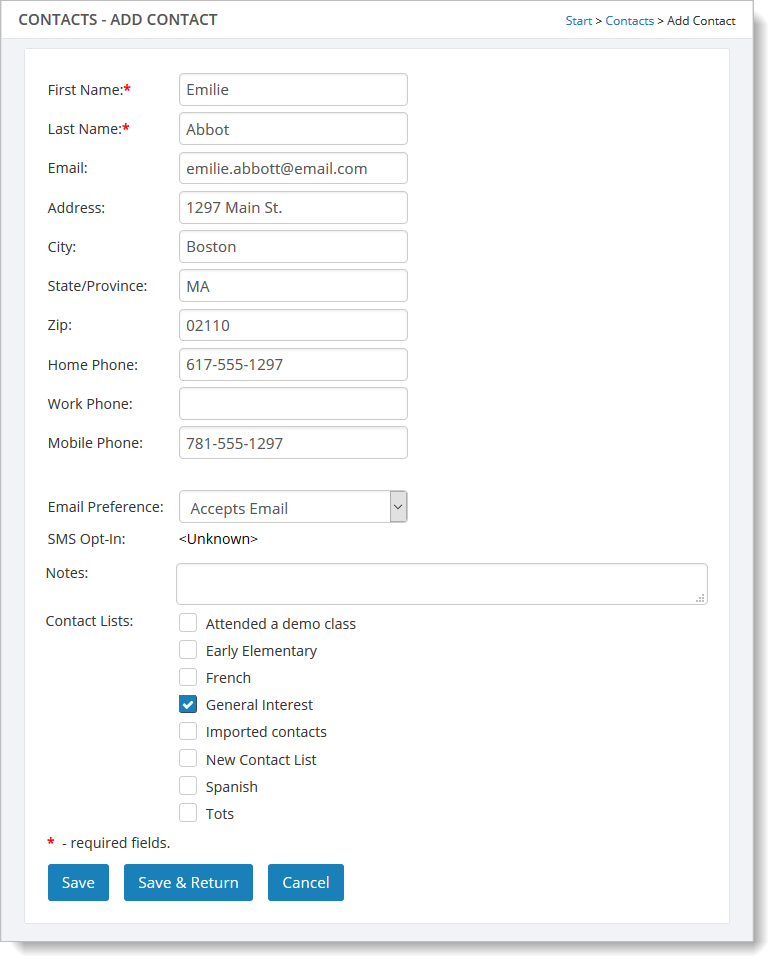Go to the Start breadcrumb link
Image resolution: width=779 pixels, height=967 pixels.
(579, 20)
